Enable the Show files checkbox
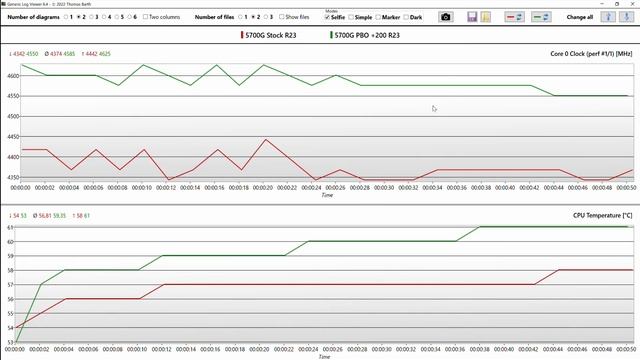 [x=294, y=17]
